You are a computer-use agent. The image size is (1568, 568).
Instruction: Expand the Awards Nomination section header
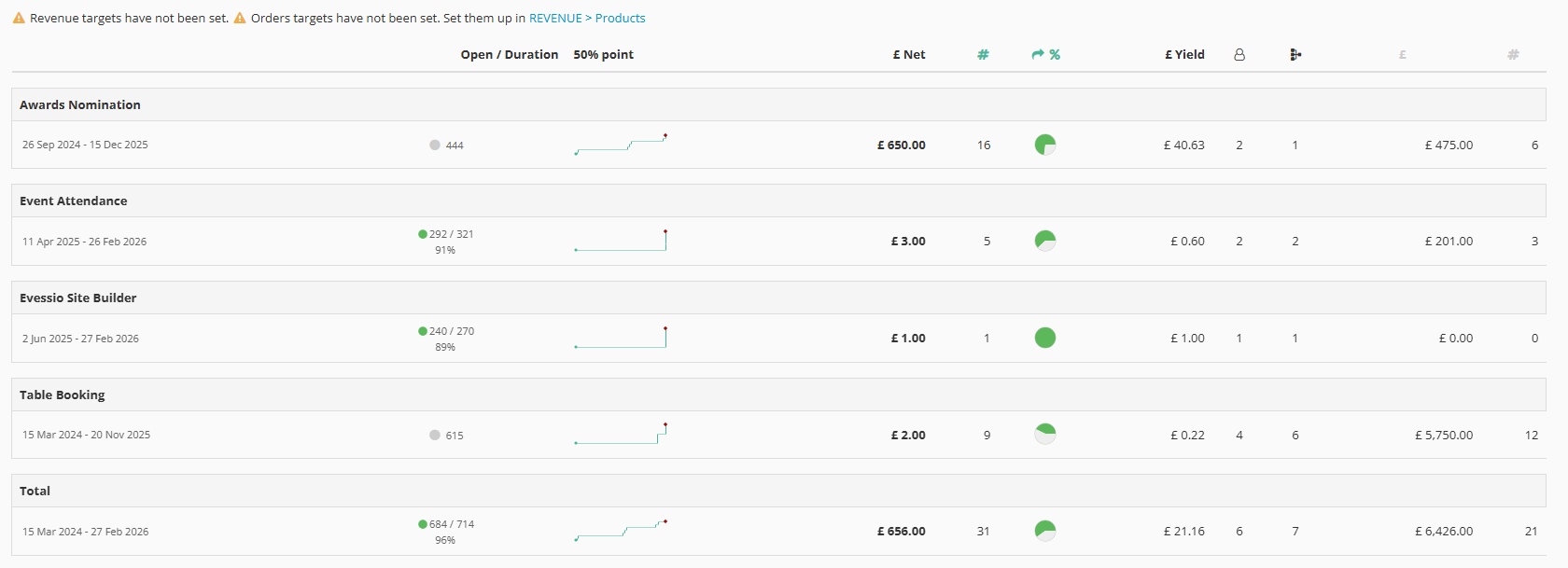(x=778, y=104)
